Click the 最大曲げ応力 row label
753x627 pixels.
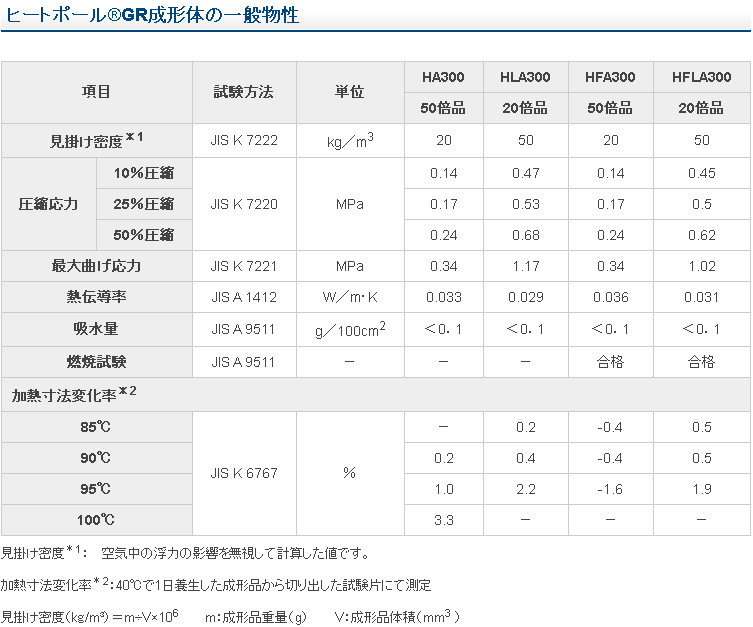(x=97, y=266)
